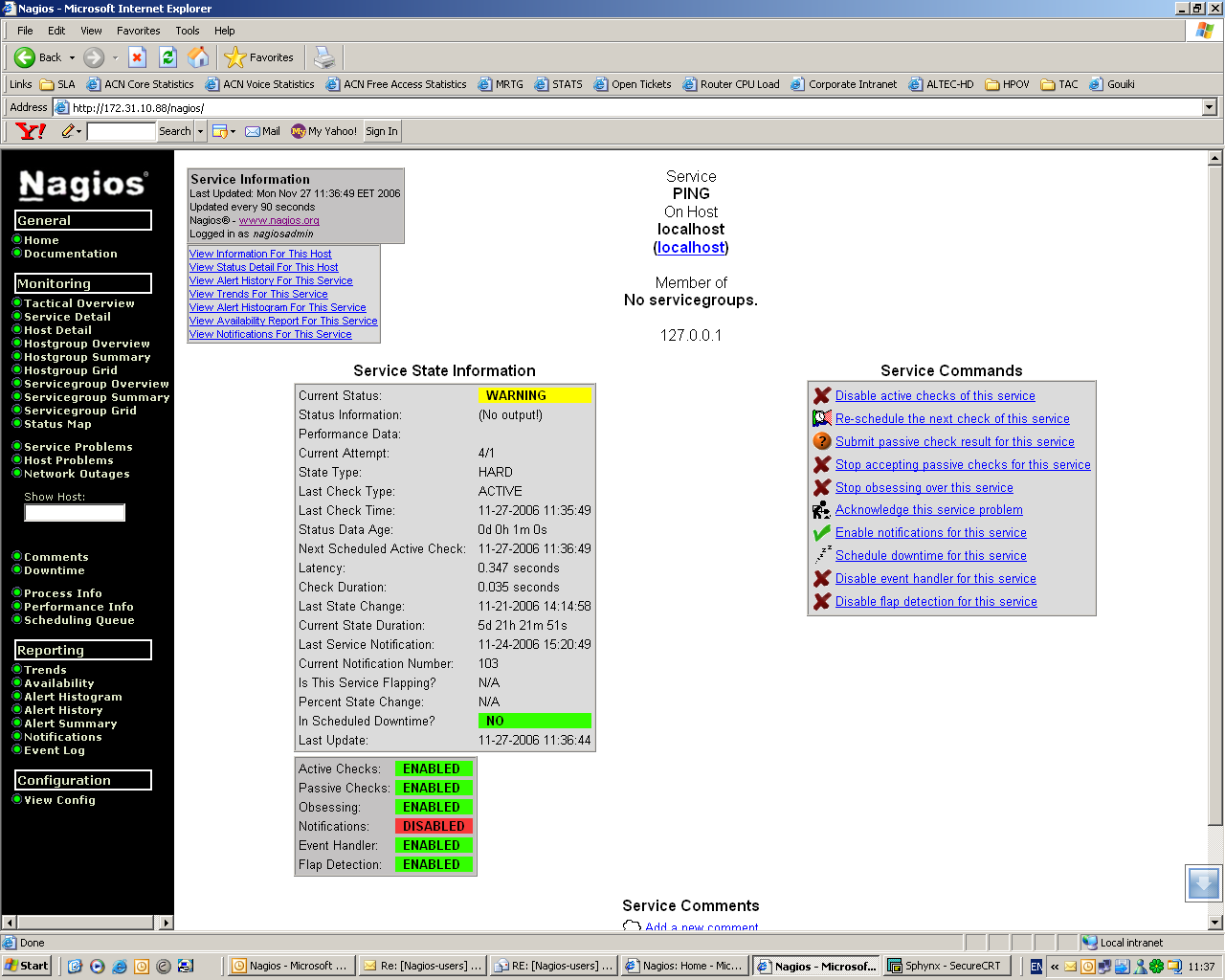
Task: Click the www.nagios.org link
Action: [278, 220]
